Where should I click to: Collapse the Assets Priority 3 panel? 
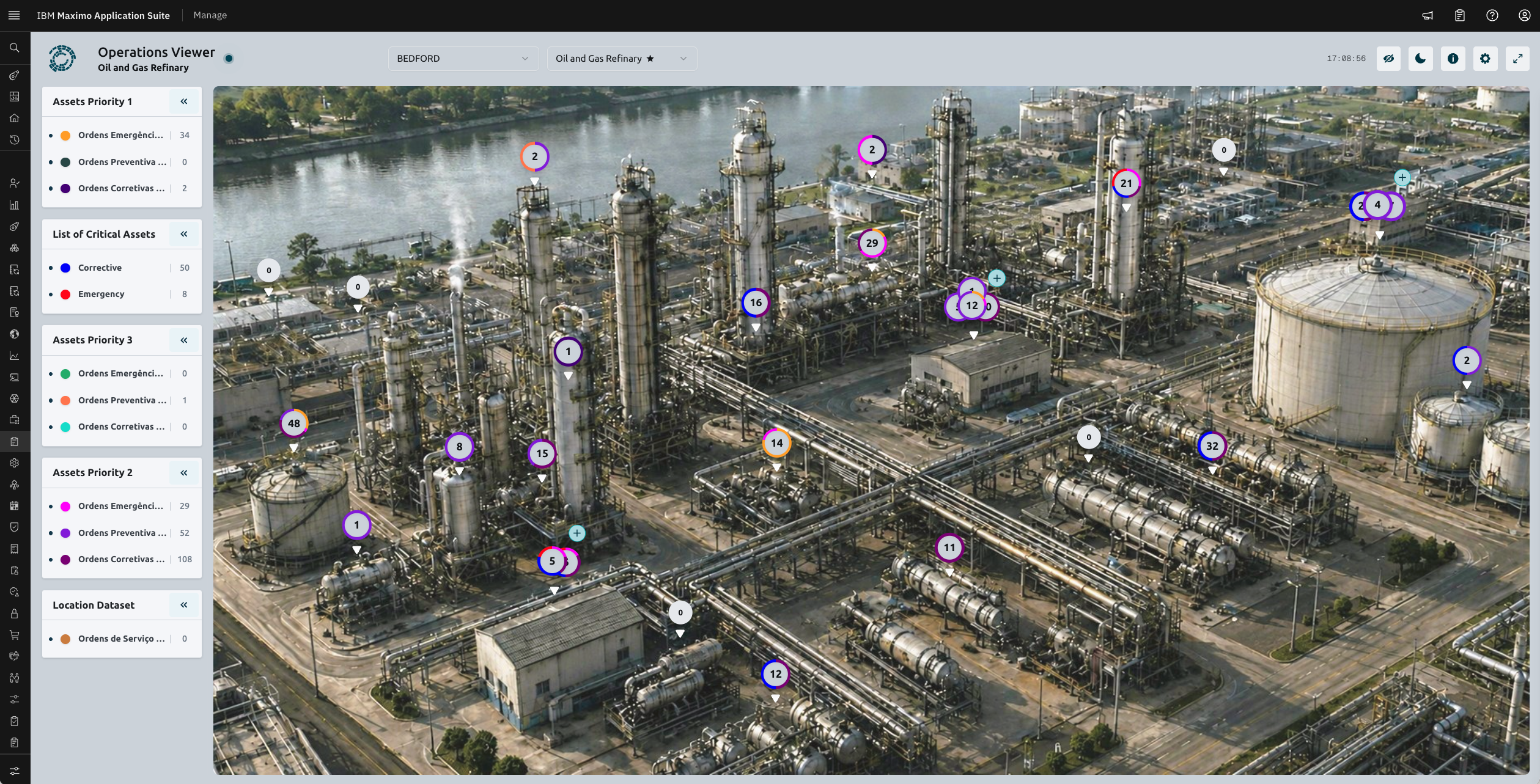(184, 340)
